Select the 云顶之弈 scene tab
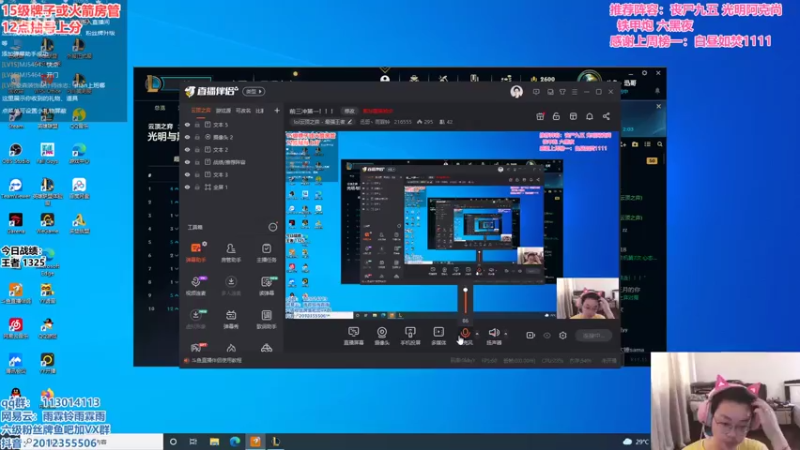 click(x=201, y=110)
